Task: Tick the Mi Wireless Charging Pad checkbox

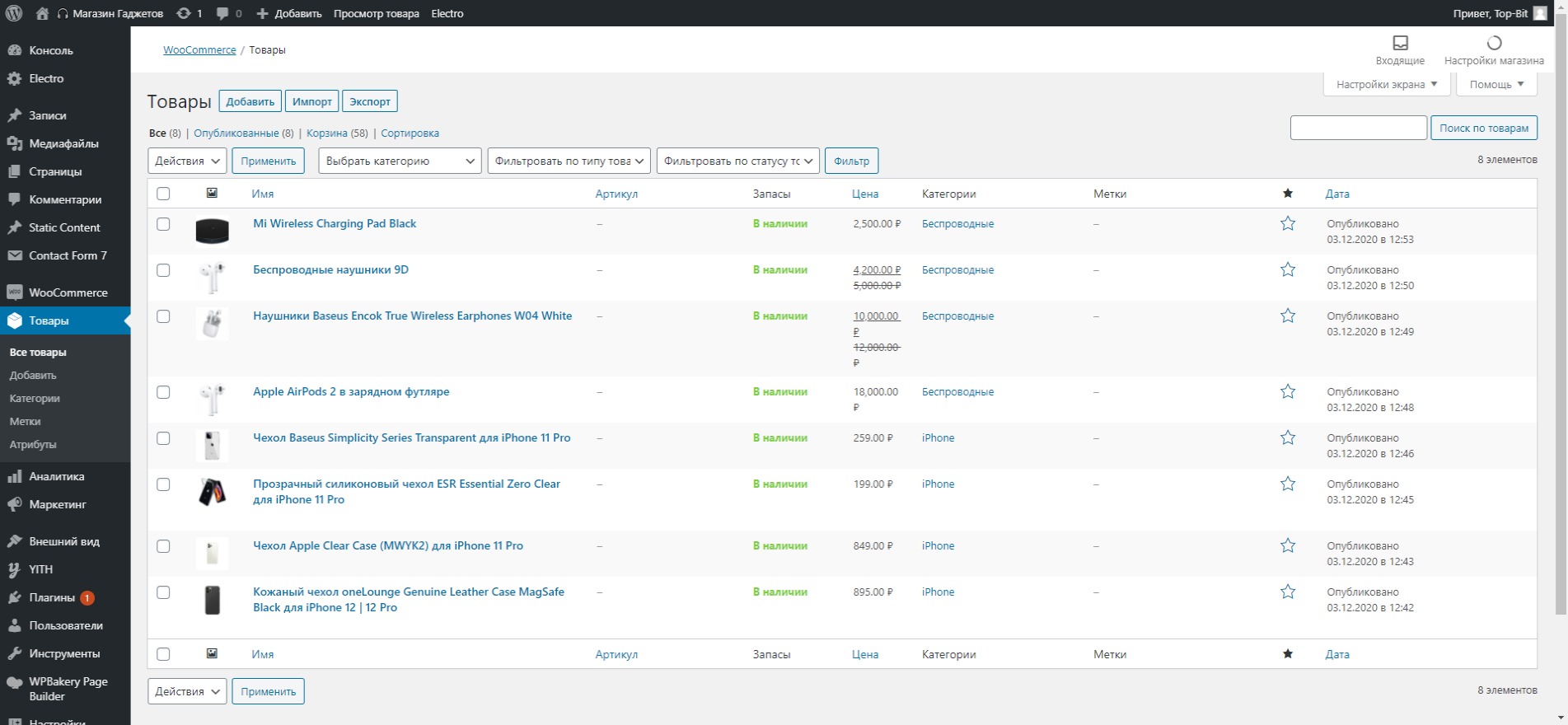Action: click(x=163, y=224)
